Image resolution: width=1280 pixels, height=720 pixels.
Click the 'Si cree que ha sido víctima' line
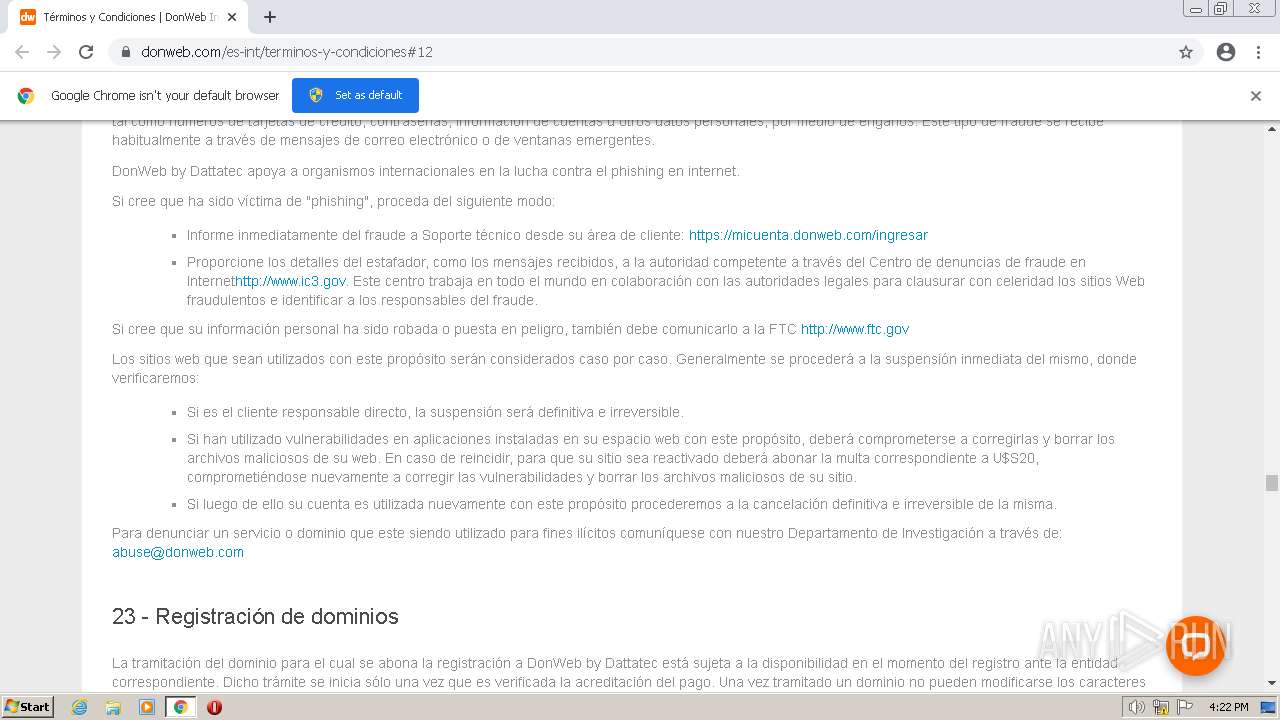point(333,201)
